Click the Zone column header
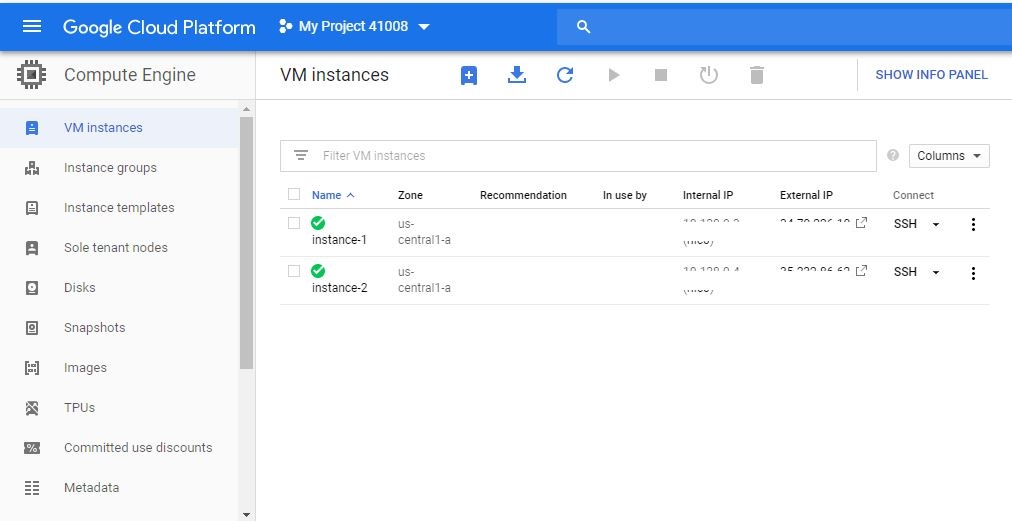The height and width of the screenshot is (521, 1012). coord(410,195)
